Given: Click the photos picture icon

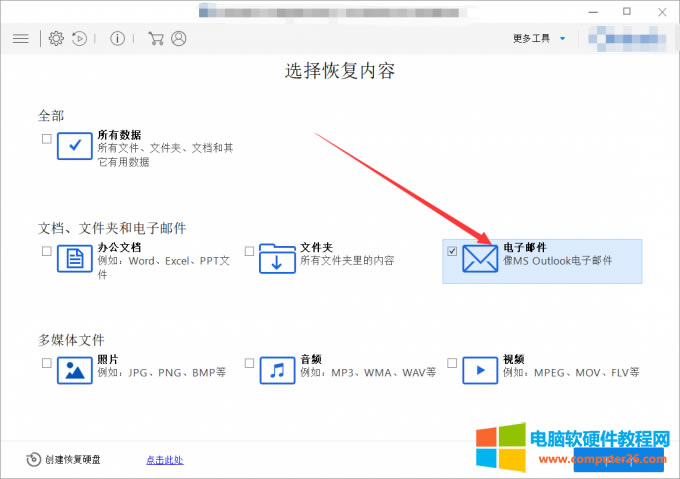Looking at the screenshot, I should pos(75,369).
